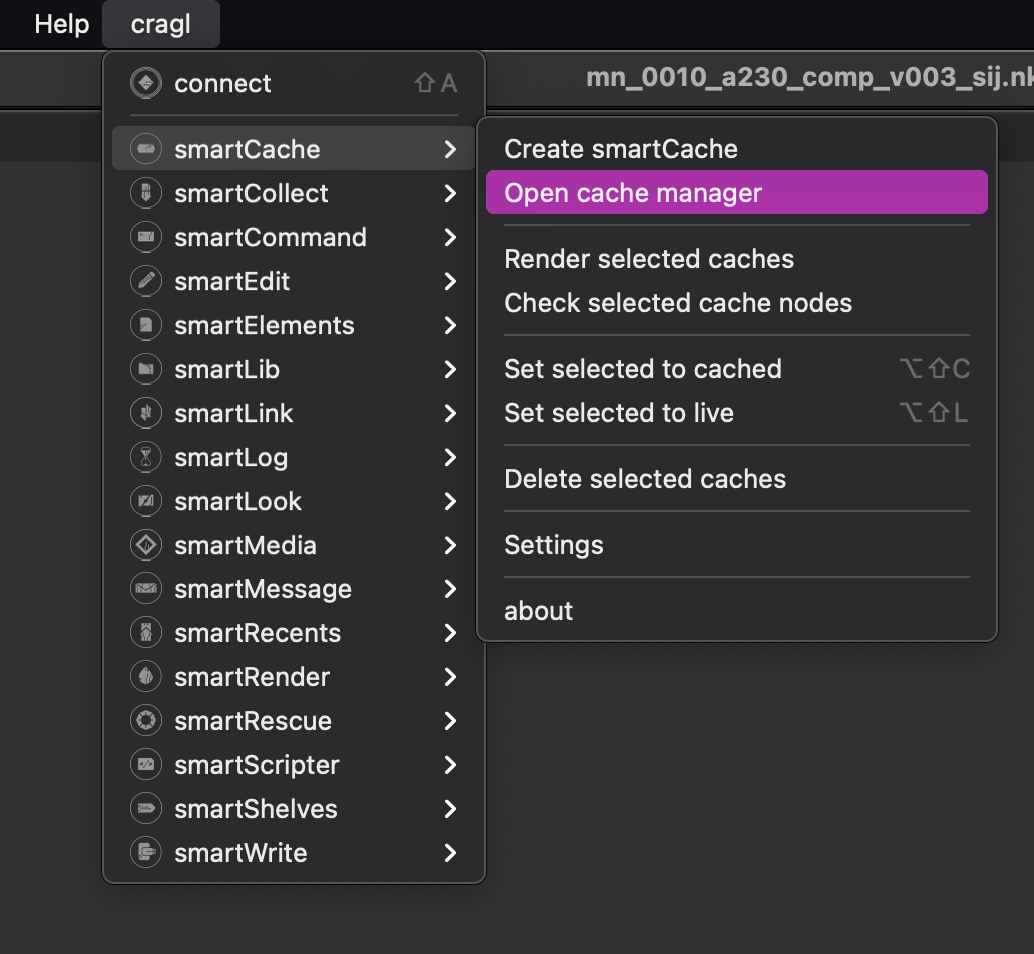Screen dimensions: 1034x954
Task: Click the smartCollect icon
Action: tap(146, 192)
